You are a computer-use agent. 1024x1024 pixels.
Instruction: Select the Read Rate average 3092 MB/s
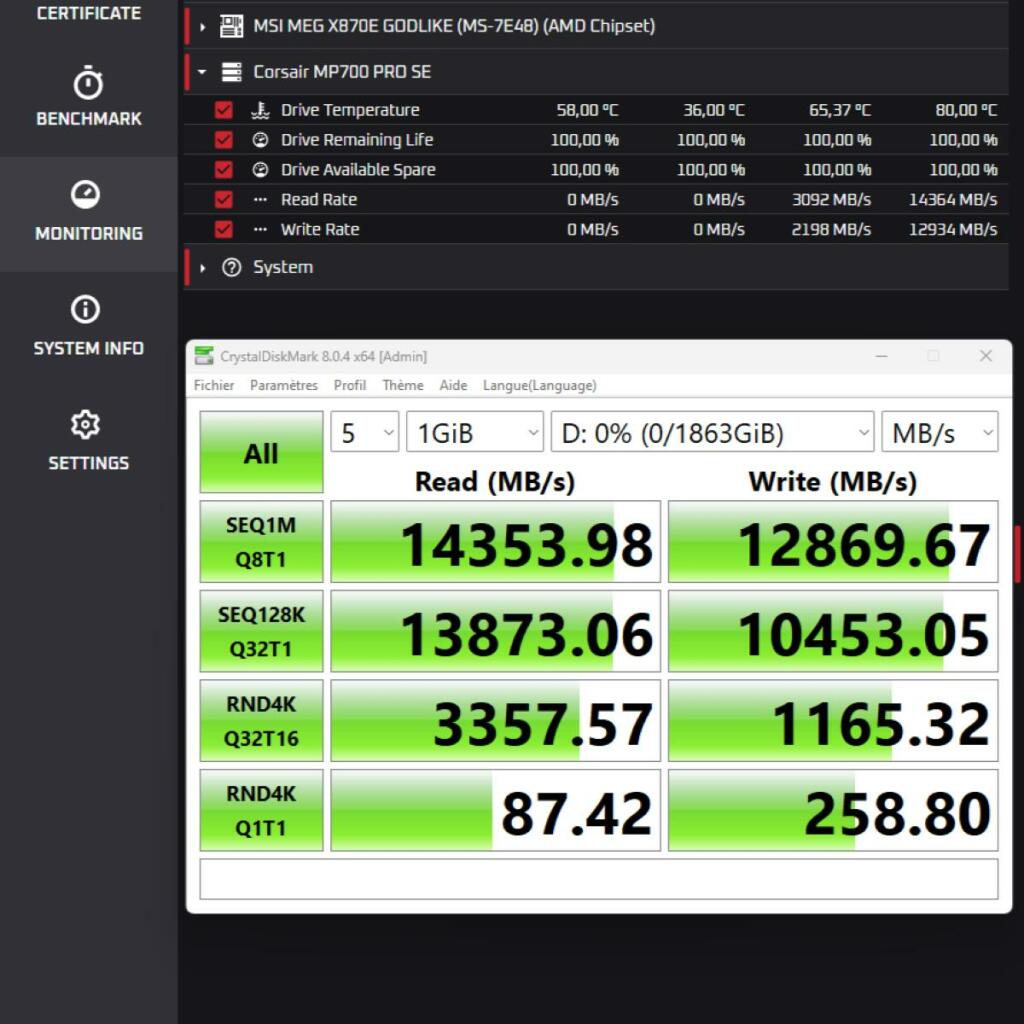coord(831,200)
